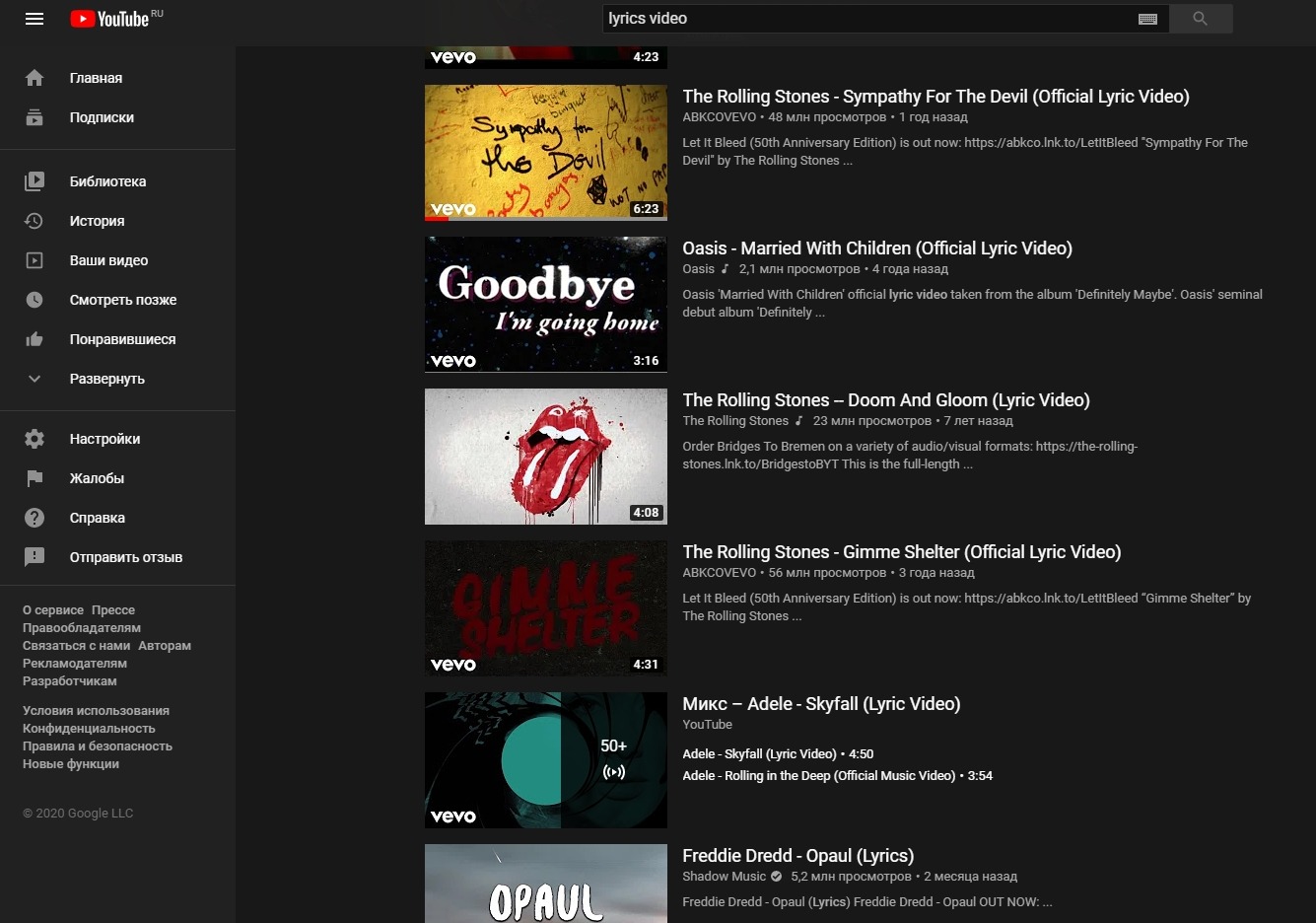Open the Gimme Shelter thumbnail
The height and width of the screenshot is (923, 1316).
[x=546, y=608]
